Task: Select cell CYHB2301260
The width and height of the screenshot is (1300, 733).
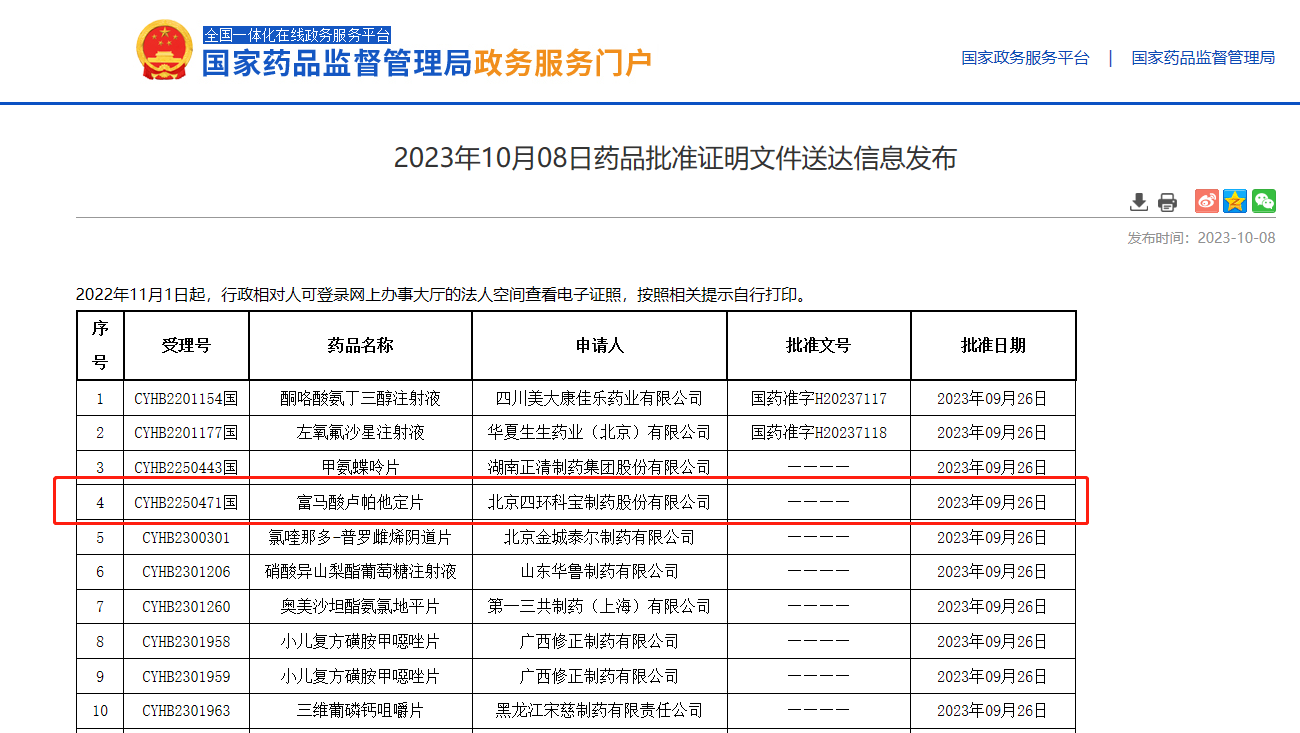Action: tap(186, 606)
